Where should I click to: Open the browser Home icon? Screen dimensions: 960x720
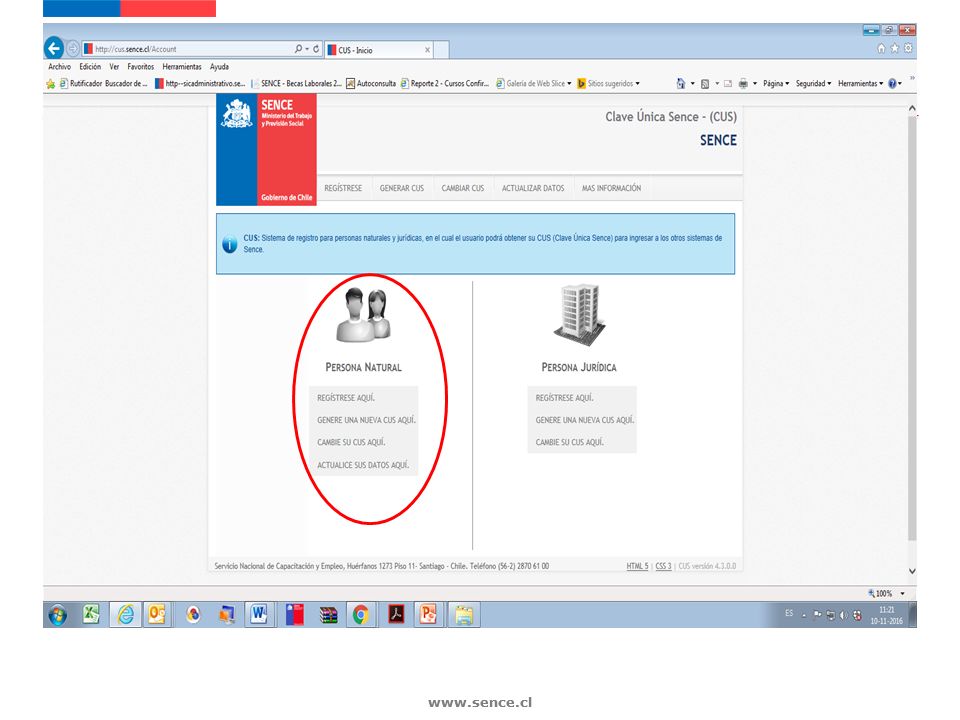[881, 48]
